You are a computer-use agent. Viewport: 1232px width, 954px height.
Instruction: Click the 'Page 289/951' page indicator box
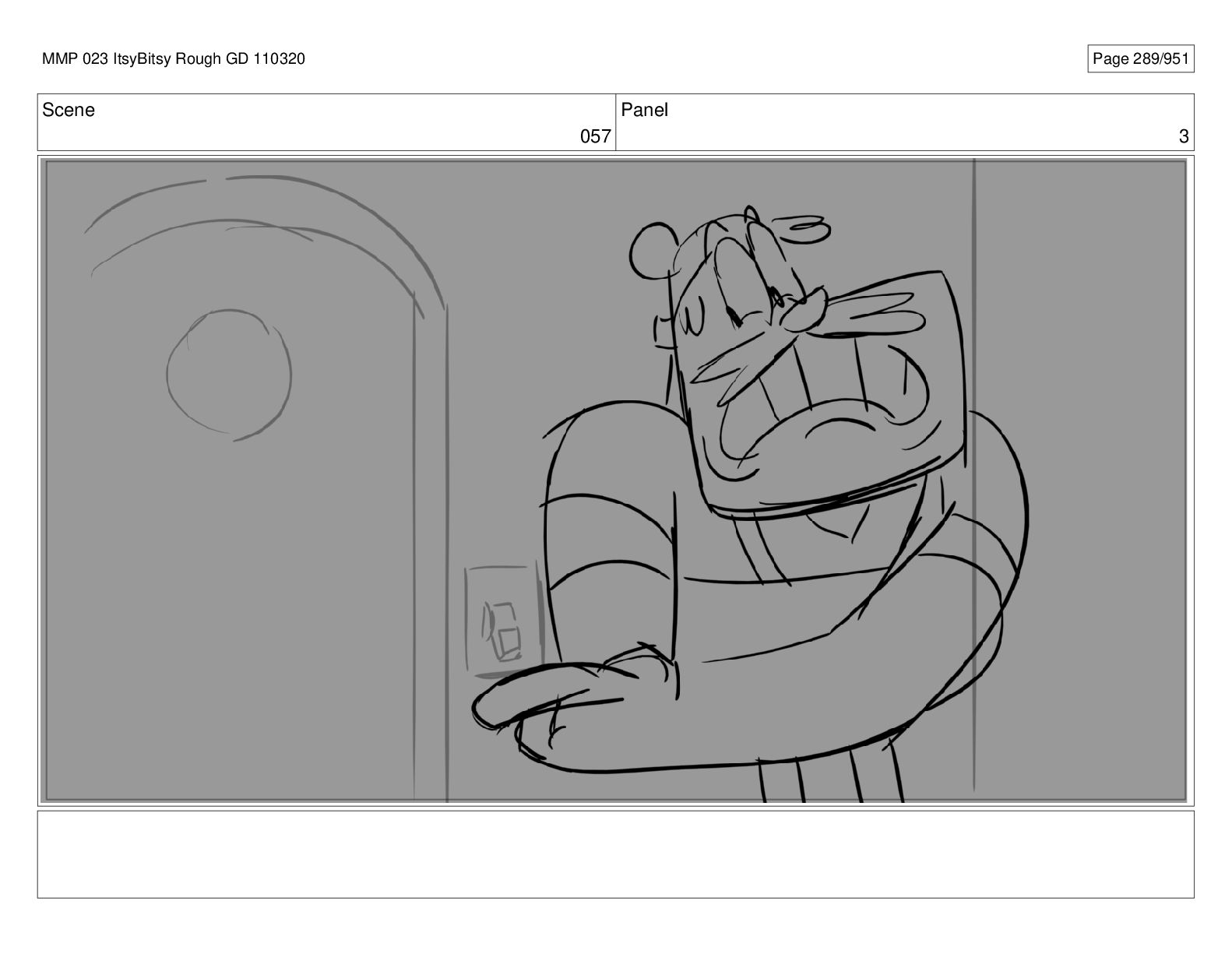click(1140, 59)
